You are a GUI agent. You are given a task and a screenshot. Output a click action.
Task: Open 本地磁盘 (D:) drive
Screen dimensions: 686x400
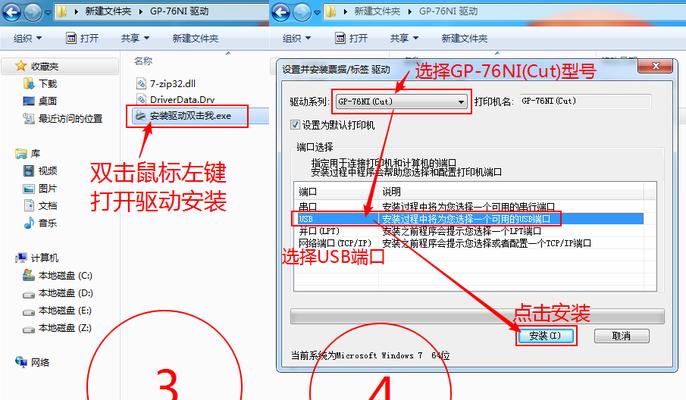click(x=58, y=293)
